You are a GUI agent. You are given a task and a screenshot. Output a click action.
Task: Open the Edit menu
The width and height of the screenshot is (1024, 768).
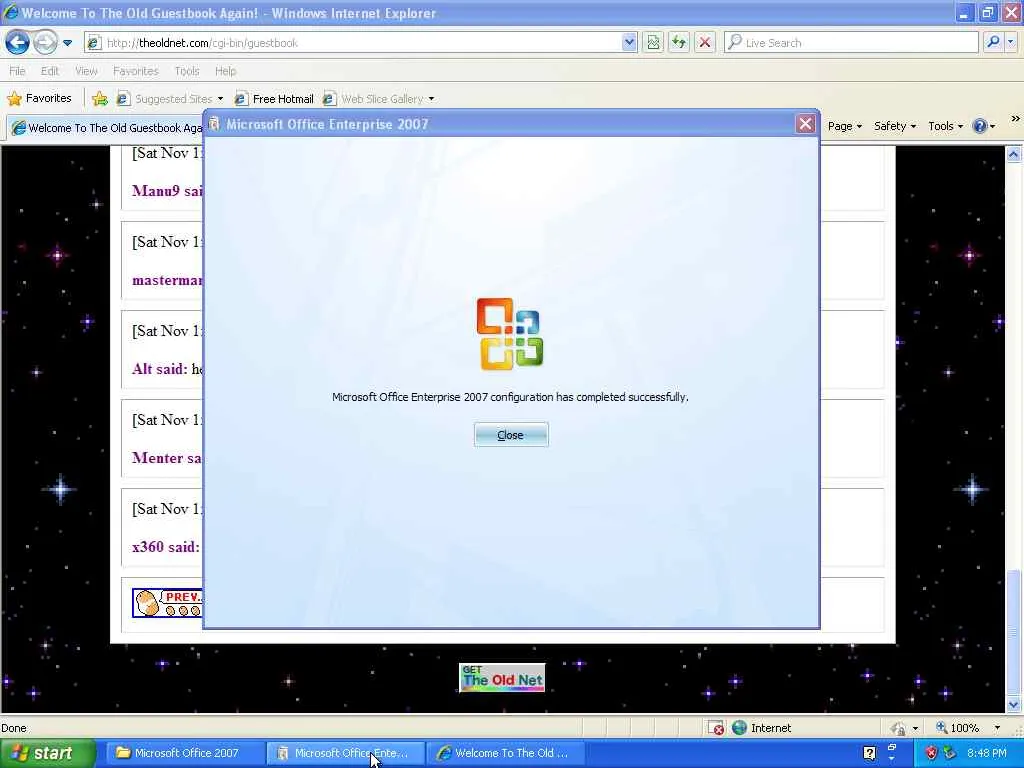50,71
